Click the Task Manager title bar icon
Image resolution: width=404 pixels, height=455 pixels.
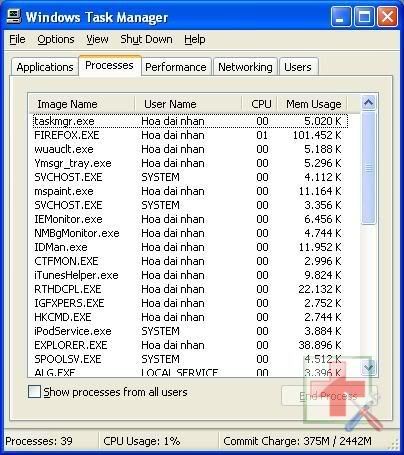[14, 17]
